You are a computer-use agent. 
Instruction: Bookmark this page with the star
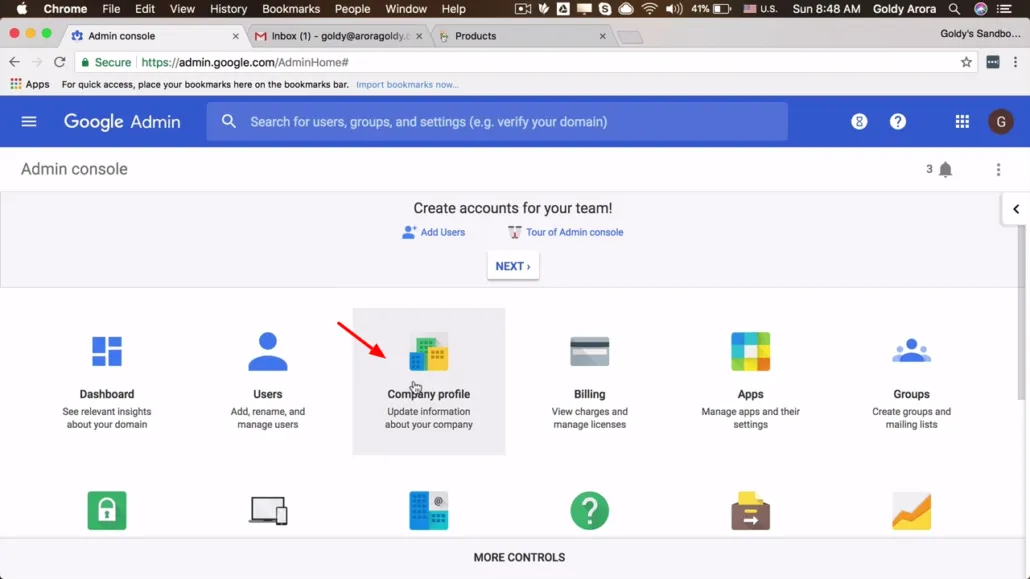click(966, 62)
